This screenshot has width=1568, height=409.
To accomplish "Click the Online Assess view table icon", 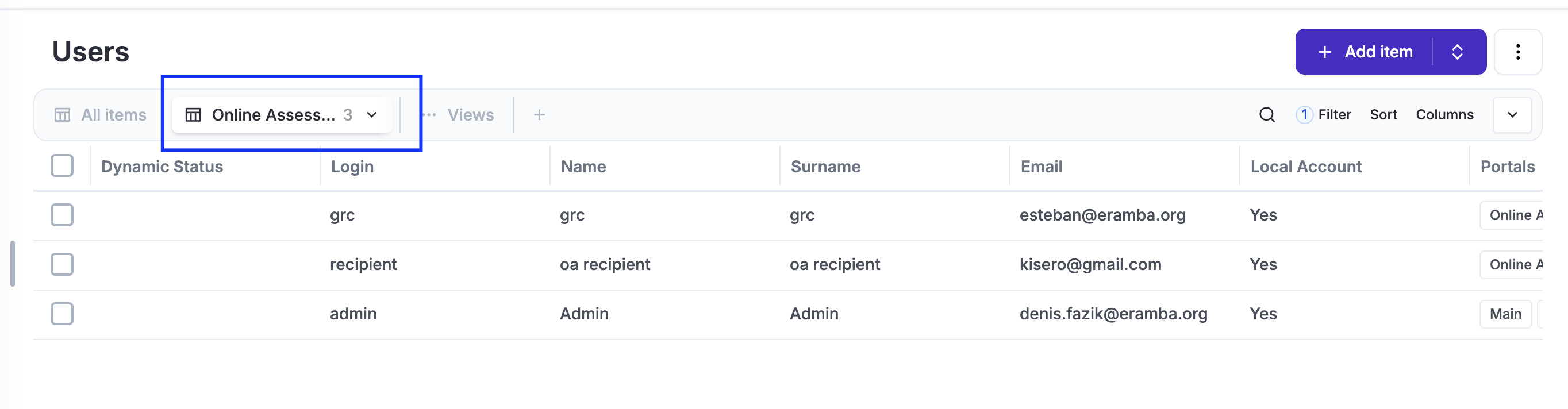I will pos(193,114).
